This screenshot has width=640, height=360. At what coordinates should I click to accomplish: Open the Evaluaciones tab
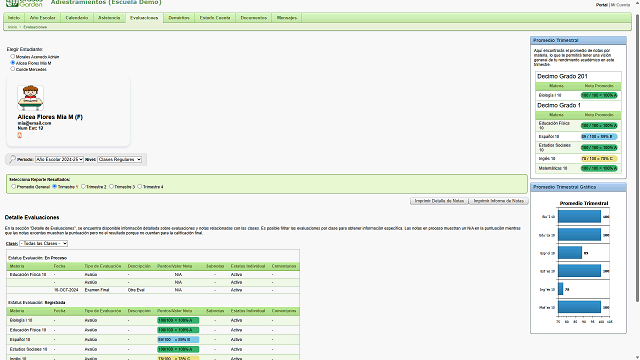pos(144,18)
